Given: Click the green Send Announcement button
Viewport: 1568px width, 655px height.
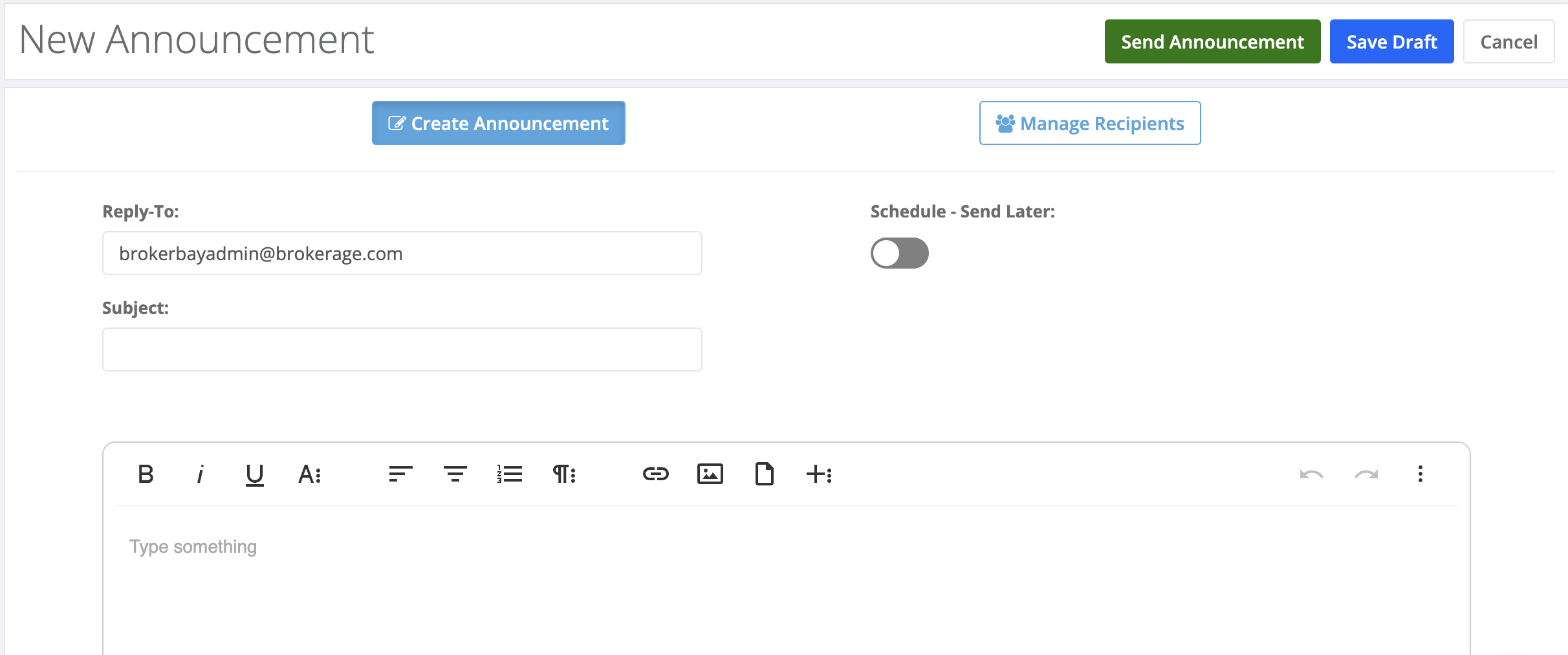Looking at the screenshot, I should pyautogui.click(x=1213, y=41).
